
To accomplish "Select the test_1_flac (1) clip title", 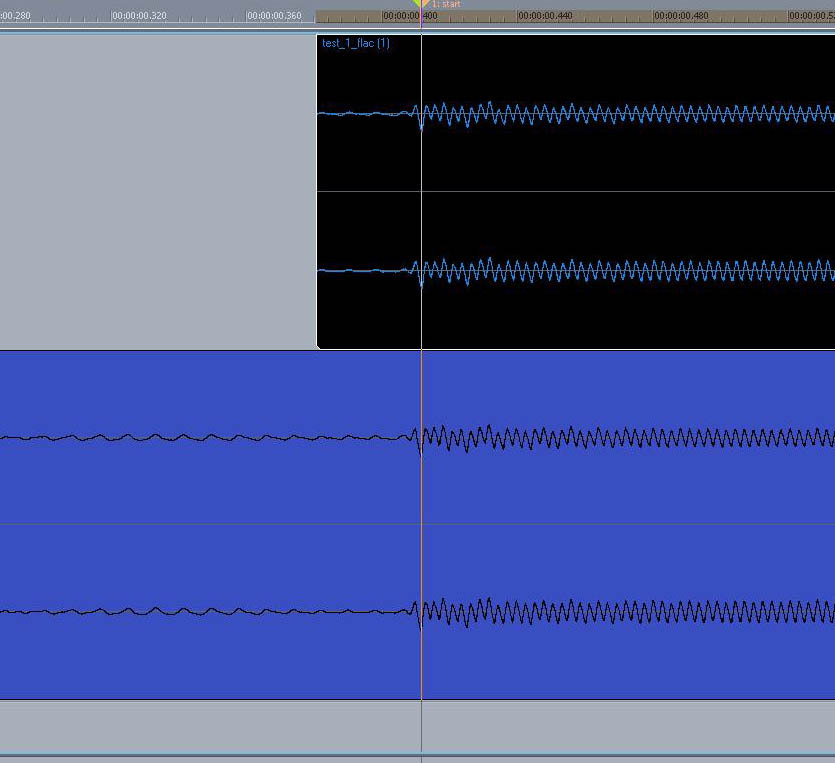I will tap(356, 43).
